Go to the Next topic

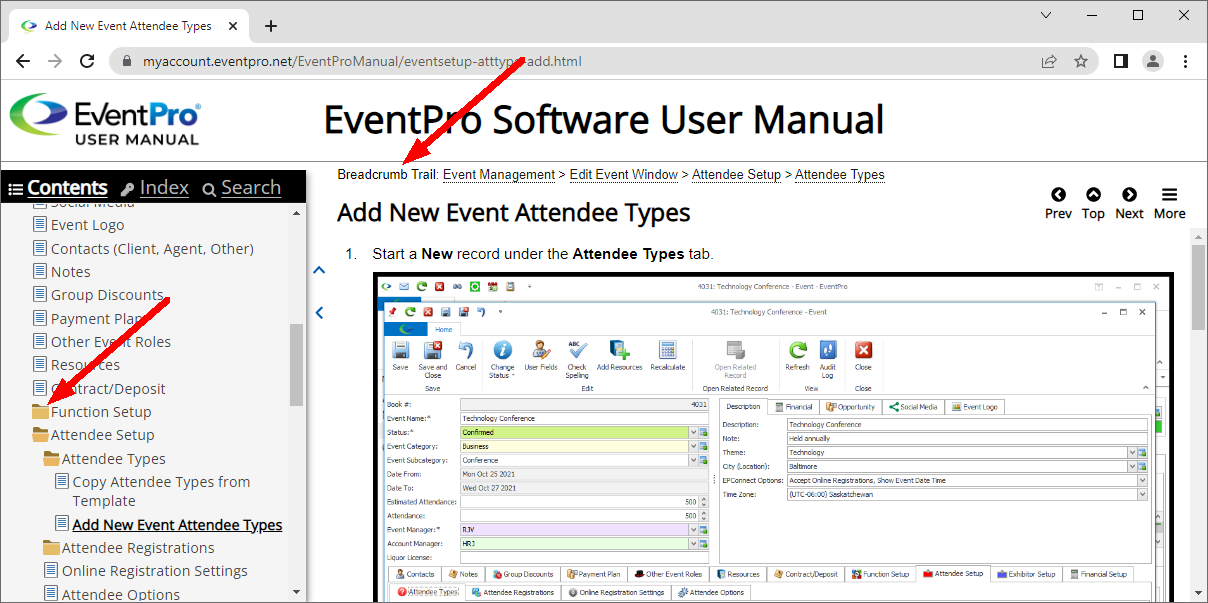pyautogui.click(x=1129, y=203)
